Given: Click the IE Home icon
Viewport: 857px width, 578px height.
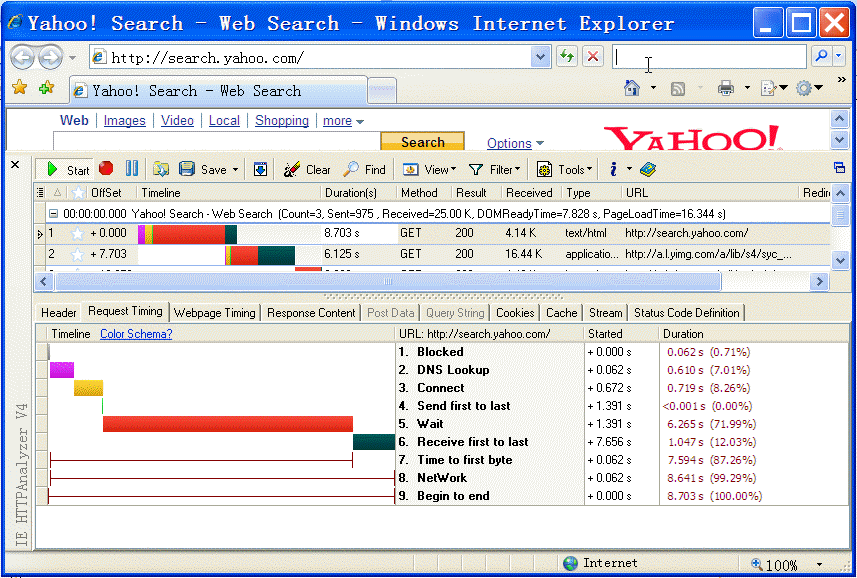Looking at the screenshot, I should point(631,88).
